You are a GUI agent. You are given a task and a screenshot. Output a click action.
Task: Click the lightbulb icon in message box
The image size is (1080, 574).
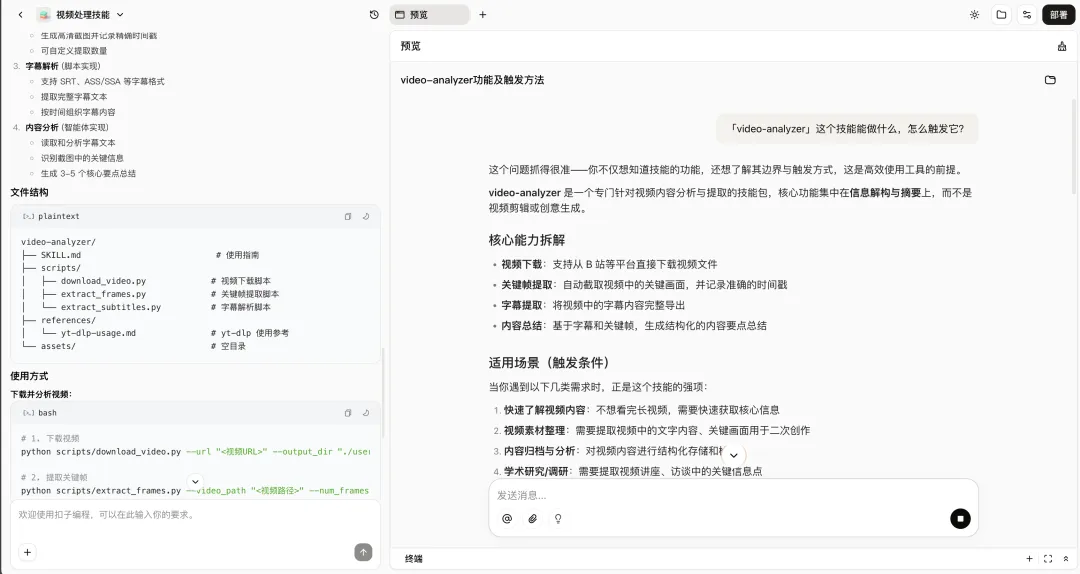(x=558, y=519)
